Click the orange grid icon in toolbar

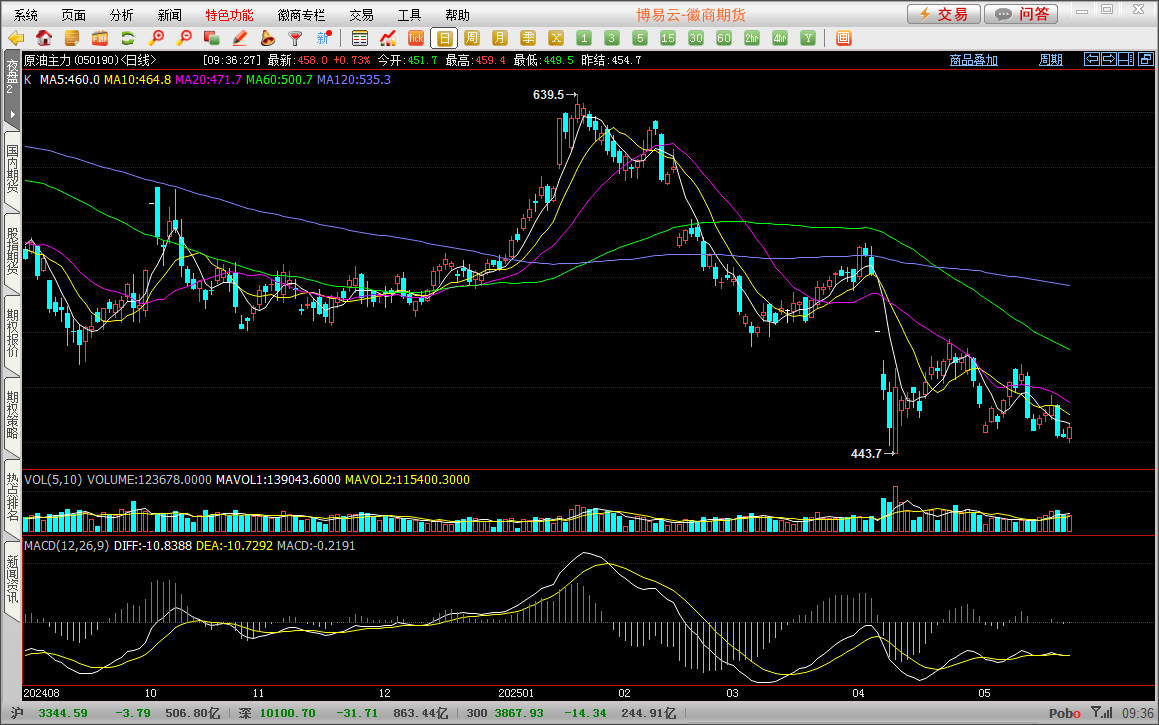843,38
